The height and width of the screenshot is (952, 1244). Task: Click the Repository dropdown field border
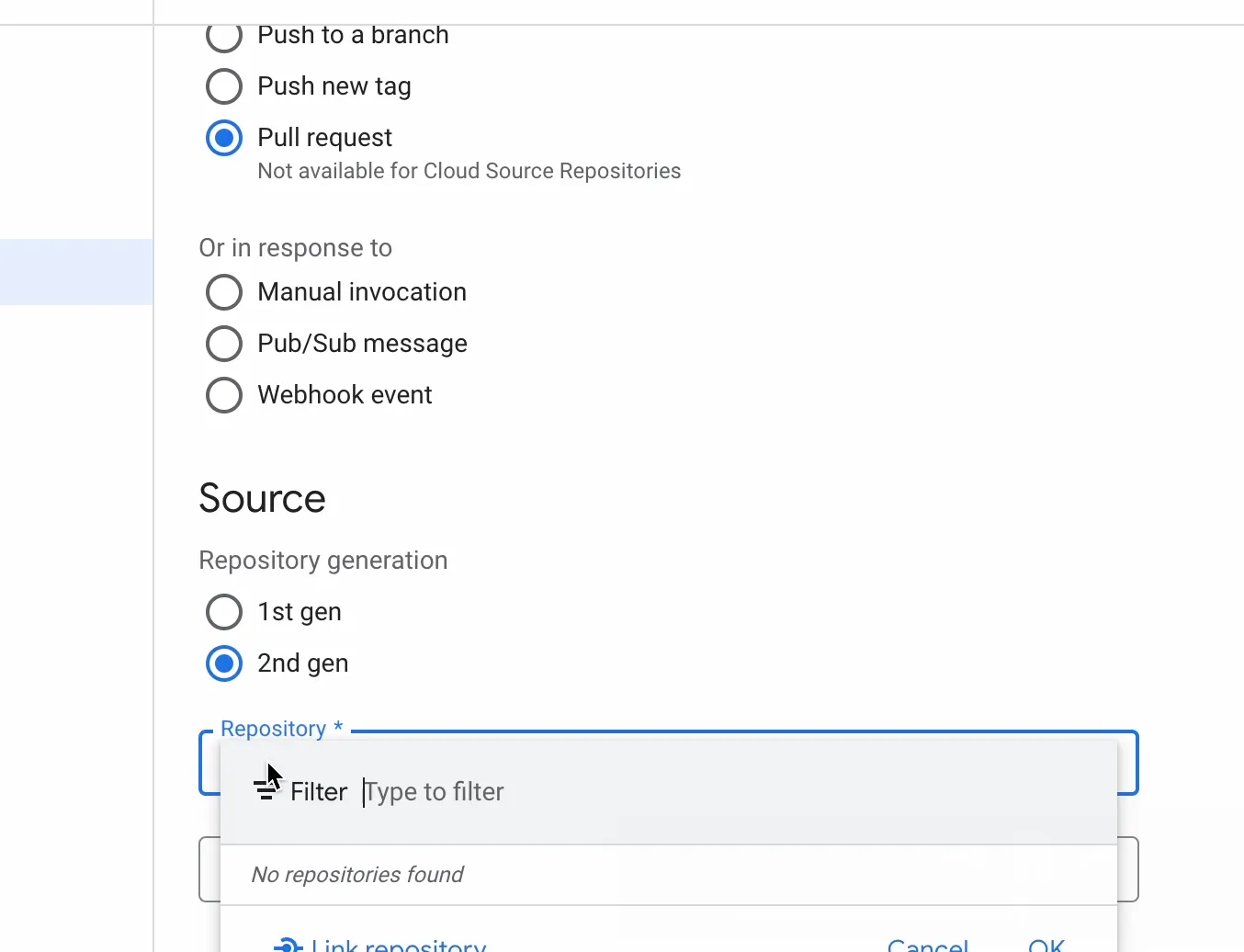tap(1128, 764)
